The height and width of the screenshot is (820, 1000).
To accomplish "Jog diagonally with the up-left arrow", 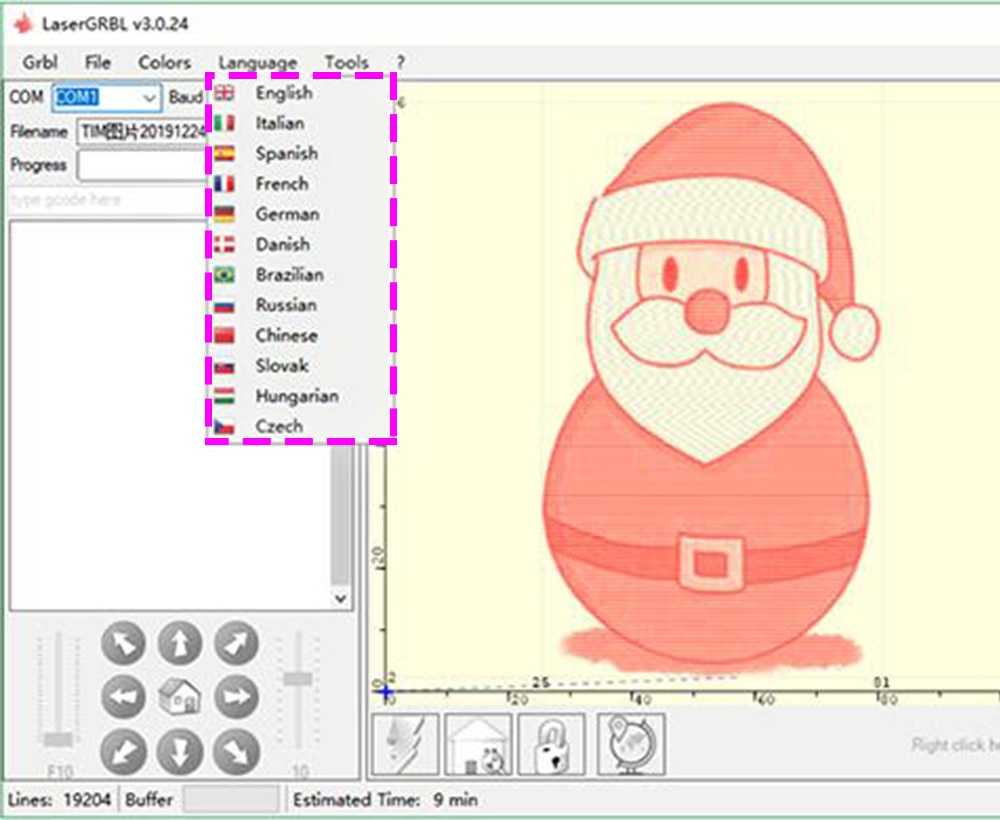I will [123, 643].
